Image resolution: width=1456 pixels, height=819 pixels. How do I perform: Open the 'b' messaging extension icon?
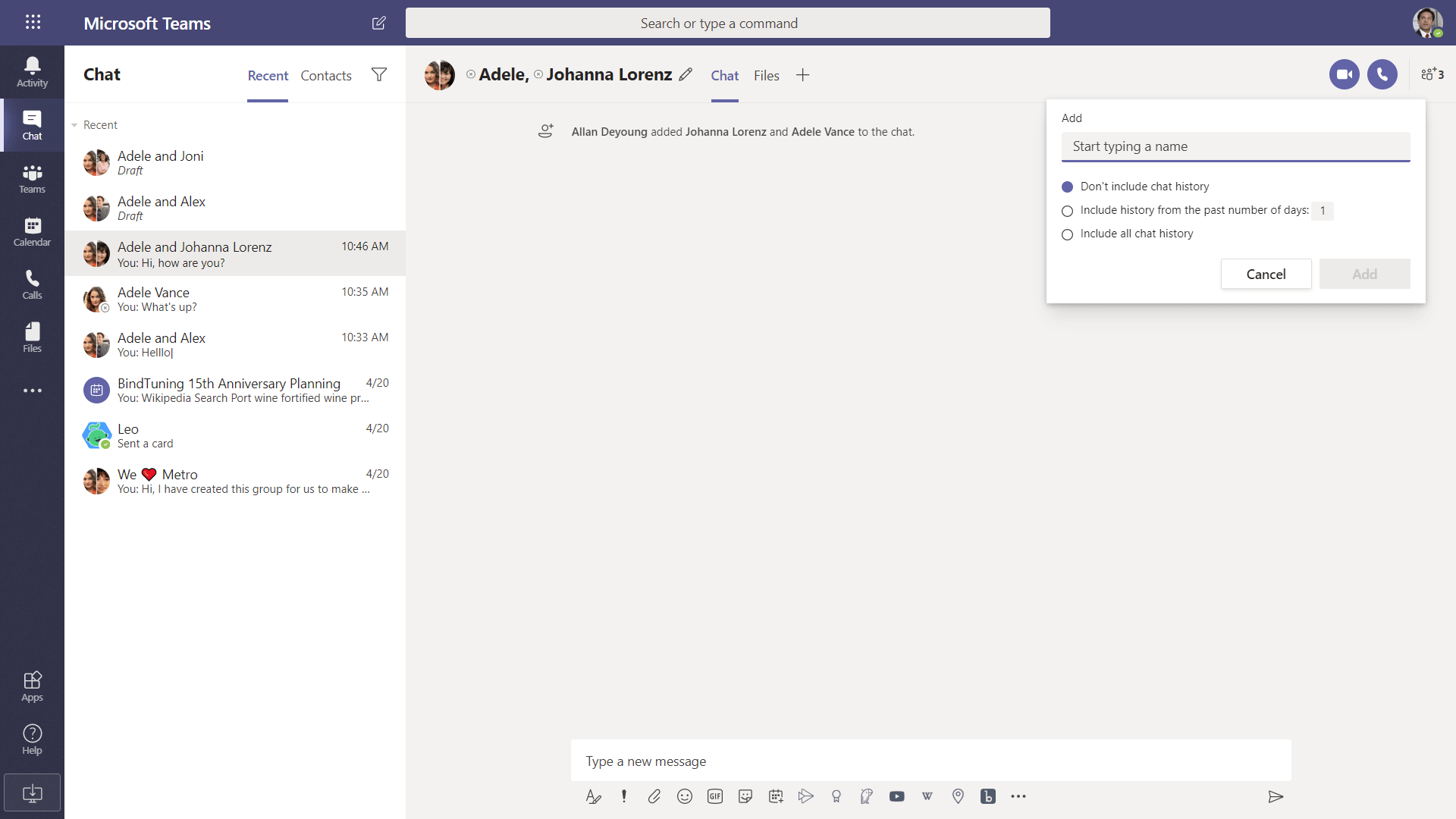pyautogui.click(x=987, y=796)
